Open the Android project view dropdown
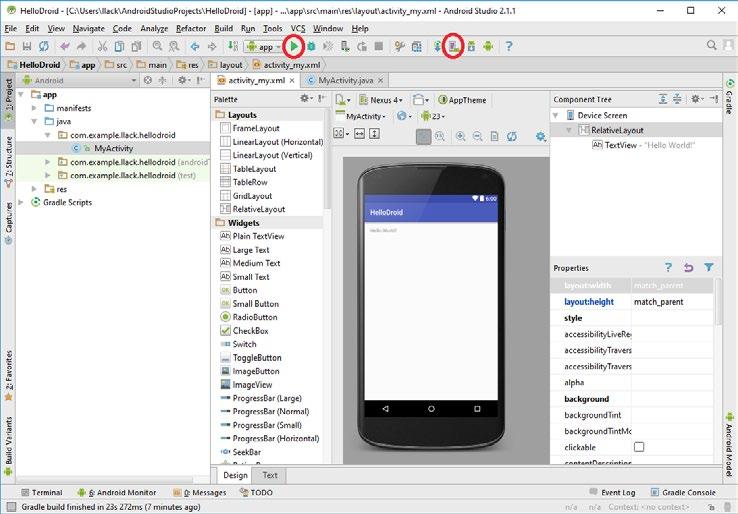This screenshot has height=514, width=738. (x=79, y=80)
